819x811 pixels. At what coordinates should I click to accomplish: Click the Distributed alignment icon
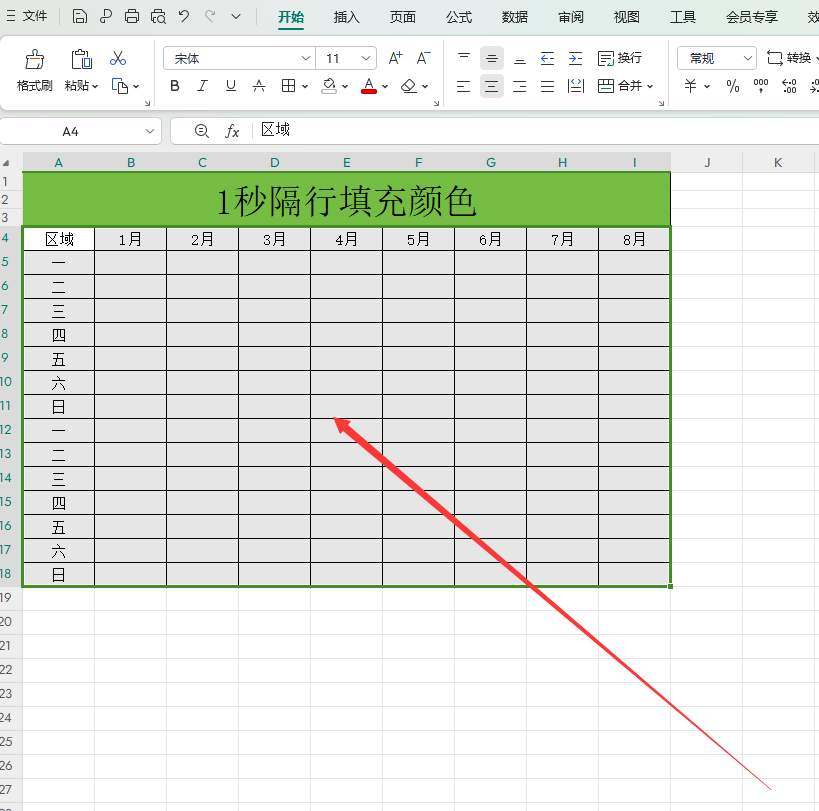click(576, 86)
